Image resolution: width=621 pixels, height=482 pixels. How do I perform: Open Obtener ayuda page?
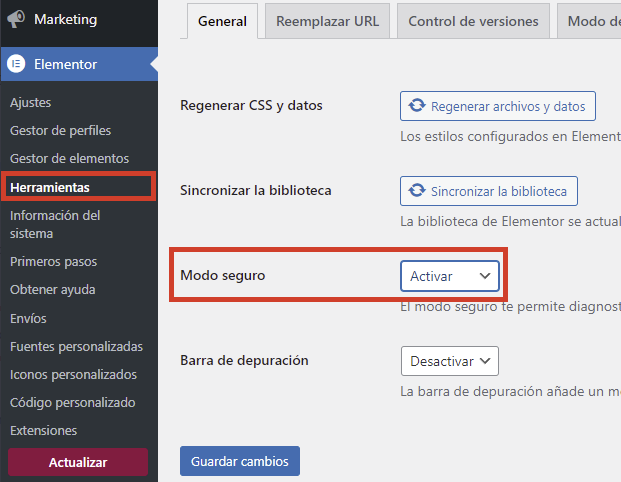point(53,290)
